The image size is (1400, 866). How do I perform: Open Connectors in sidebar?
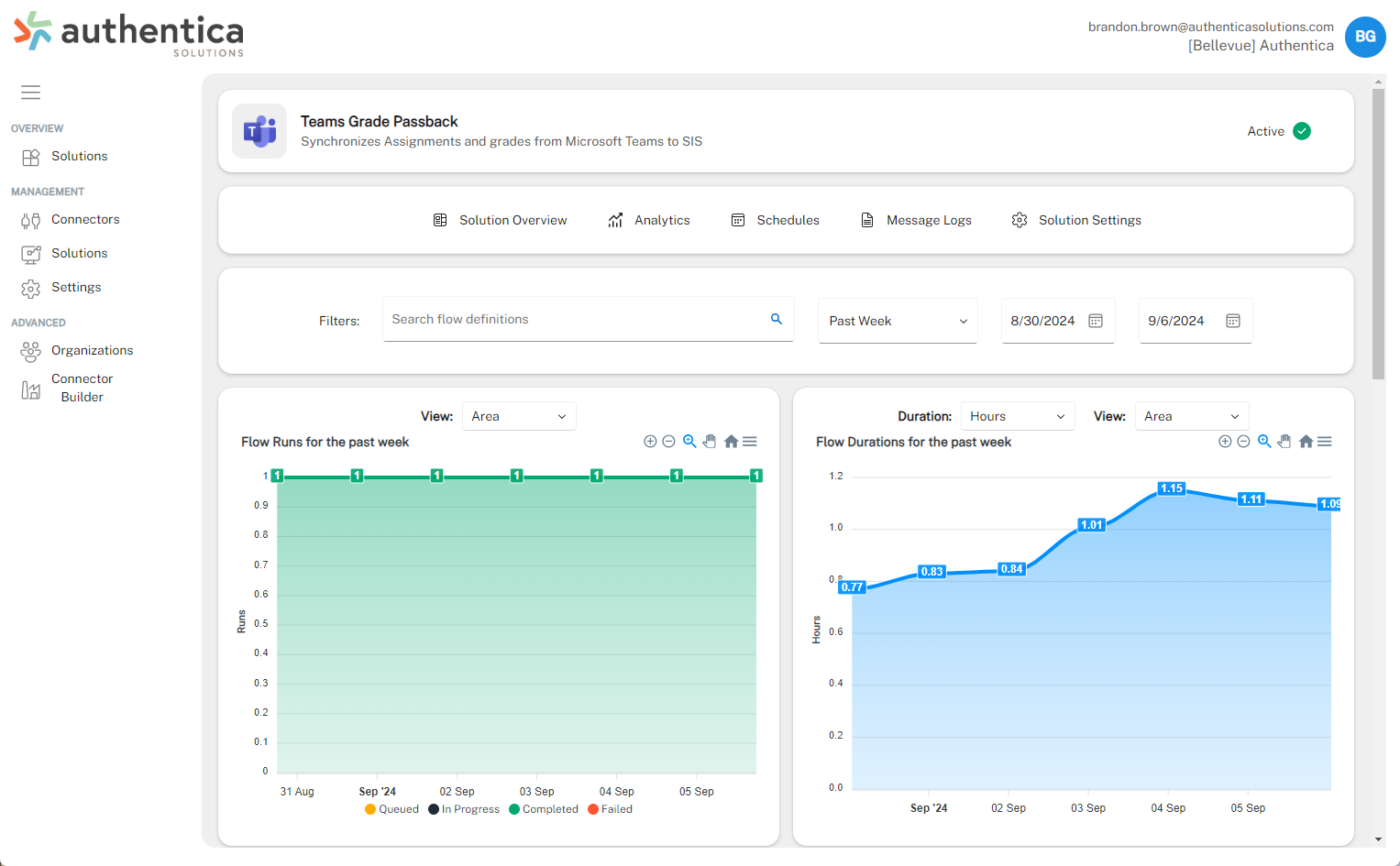point(71,220)
